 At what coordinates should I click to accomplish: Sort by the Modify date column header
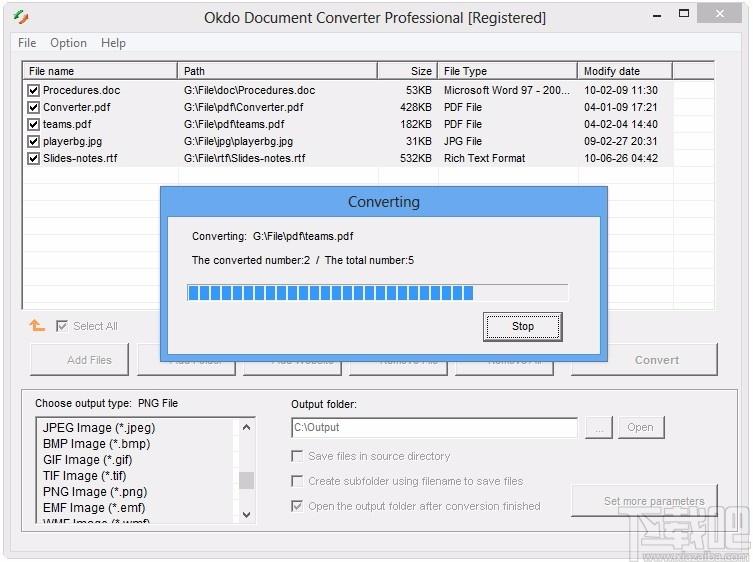pyautogui.click(x=625, y=71)
